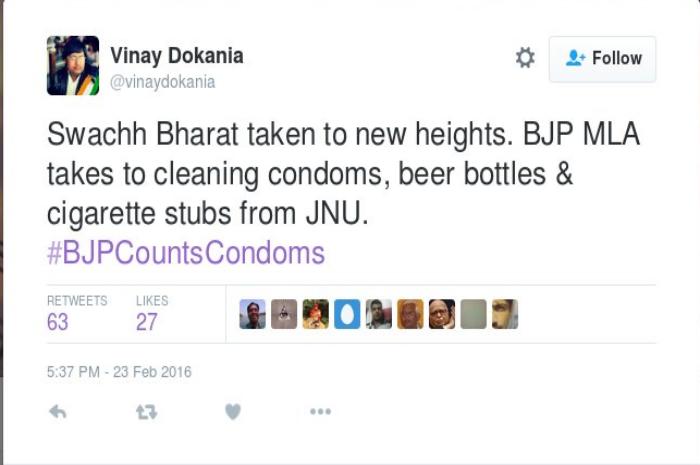Open the #BJPCountsCondoms hashtag
700x465 pixels.
click(186, 253)
